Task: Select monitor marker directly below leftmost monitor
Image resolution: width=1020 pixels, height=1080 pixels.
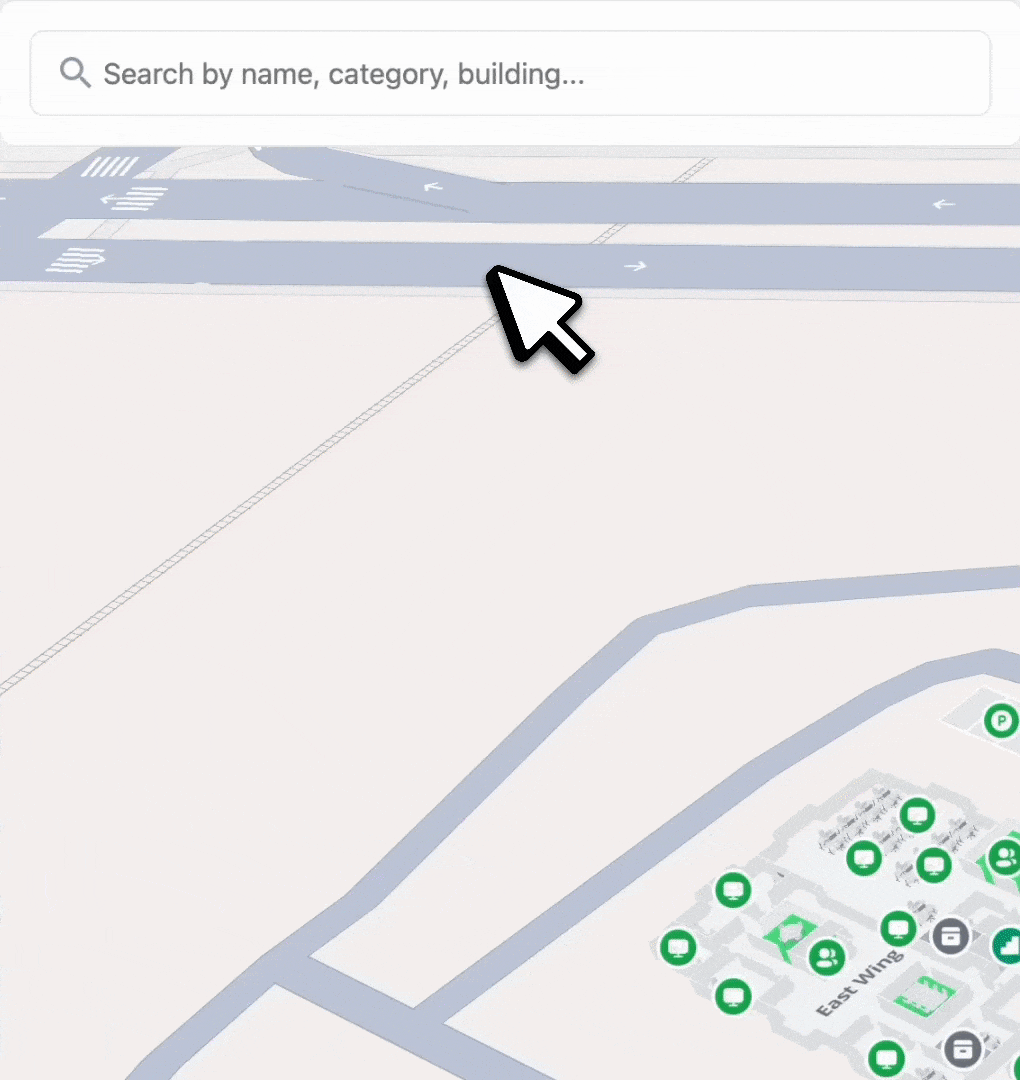Action: pos(733,994)
